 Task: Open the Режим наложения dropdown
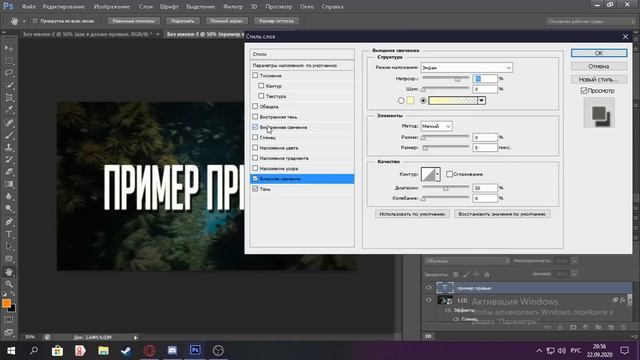[x=467, y=68]
